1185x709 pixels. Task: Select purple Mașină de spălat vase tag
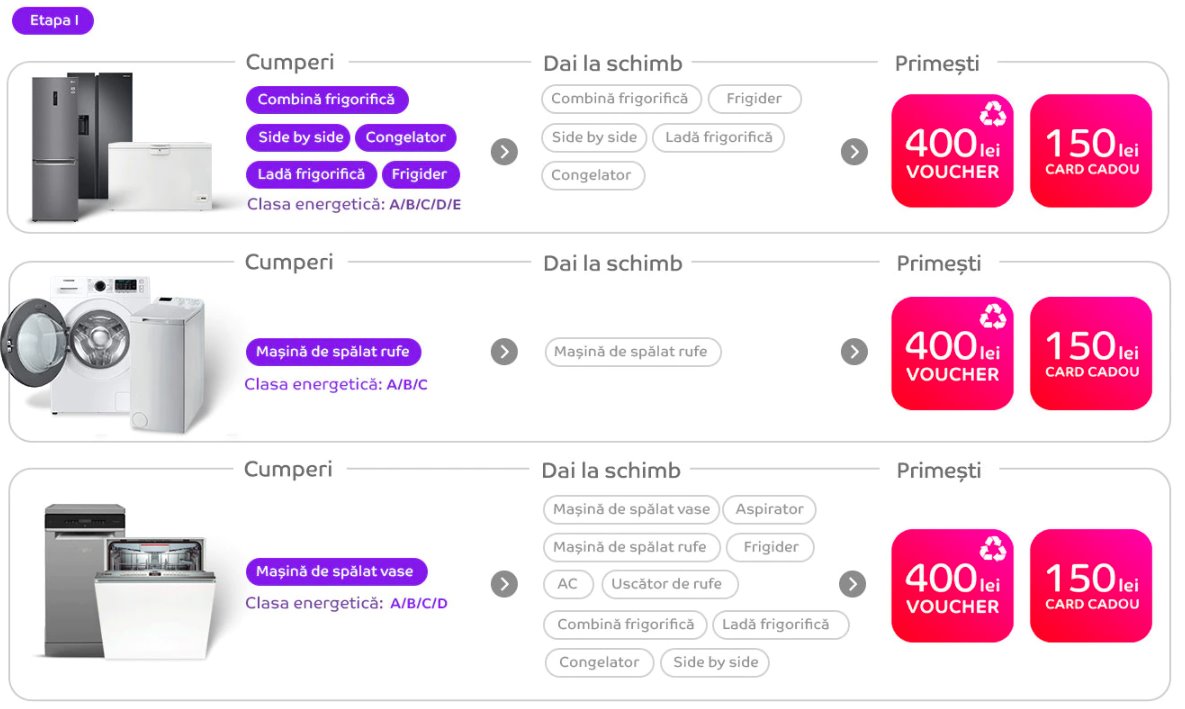pos(336,571)
